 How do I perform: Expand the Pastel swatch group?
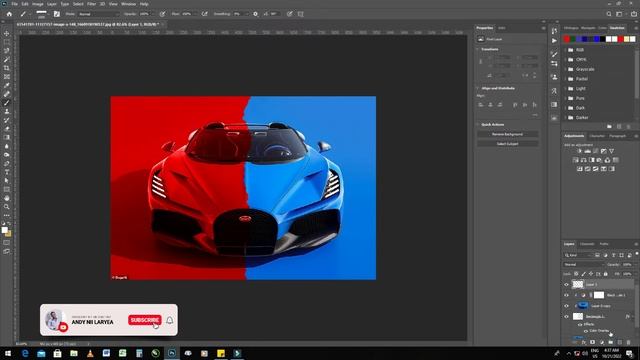565,79
